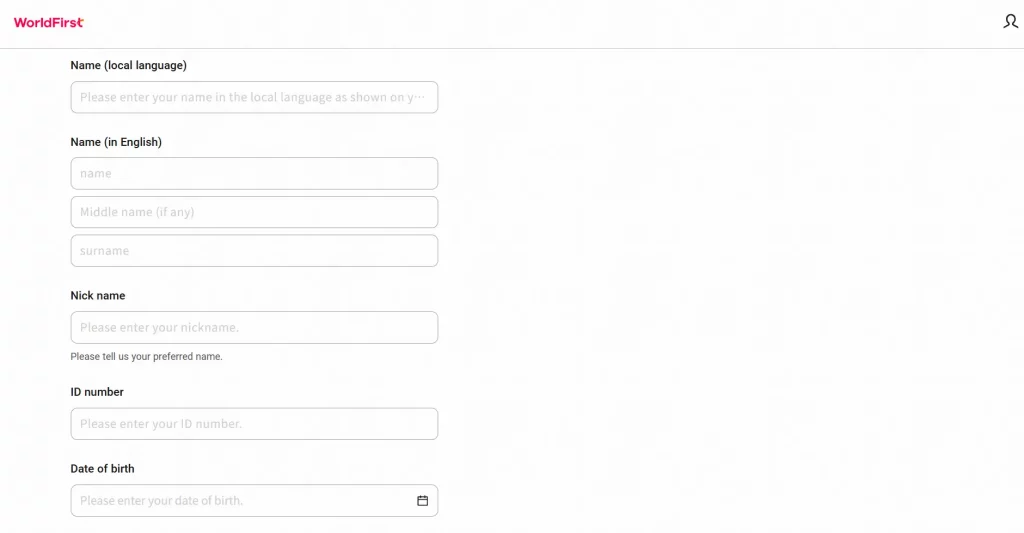This screenshot has width=1024, height=533.
Task: Click the 'Date of birth' label
Action: pos(103,468)
